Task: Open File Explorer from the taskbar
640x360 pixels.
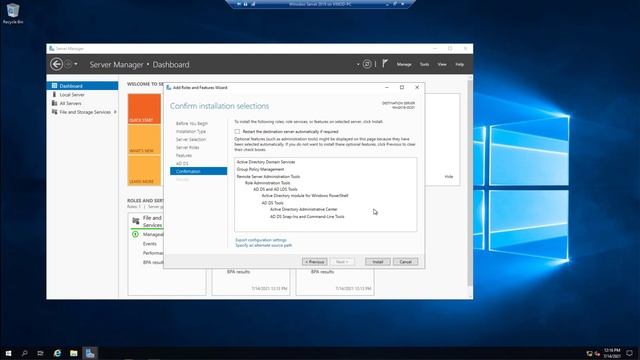Action: coord(73,353)
